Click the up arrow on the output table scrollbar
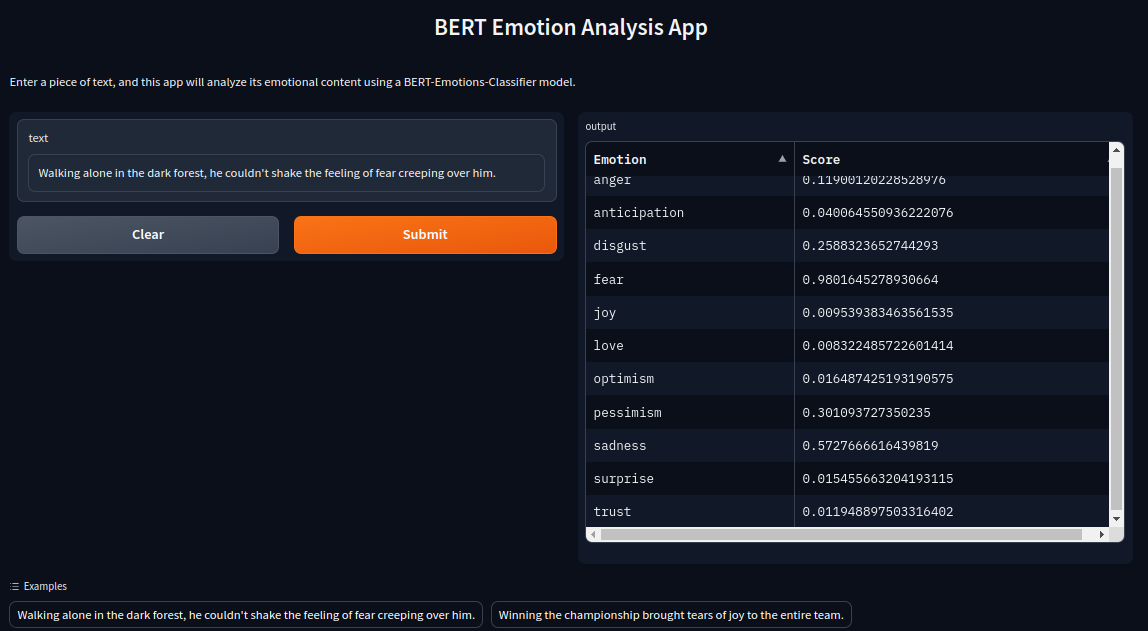 pos(1115,149)
